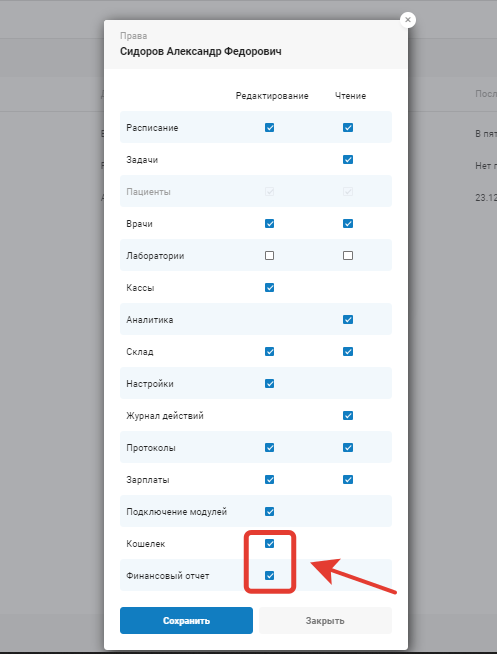Viewport: 497px width, 654px height.
Task: Toggle editing checkbox for Врачи
Action: [x=269, y=224]
